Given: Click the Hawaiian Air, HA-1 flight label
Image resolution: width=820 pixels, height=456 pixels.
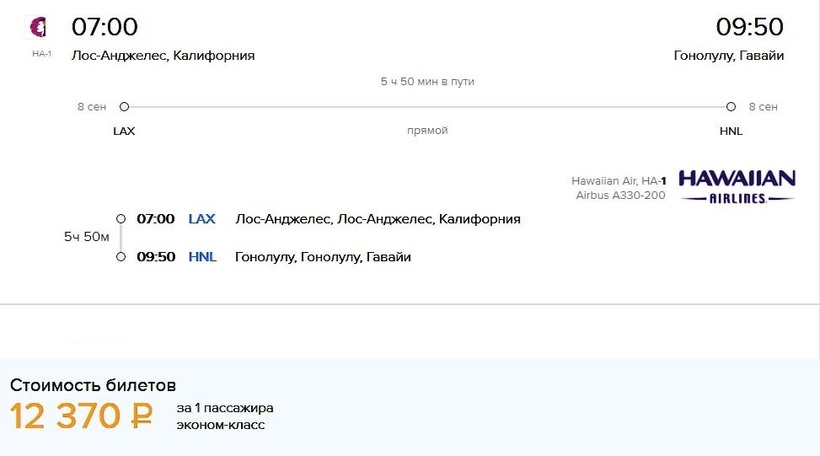Looking at the screenshot, I should coord(619,181).
